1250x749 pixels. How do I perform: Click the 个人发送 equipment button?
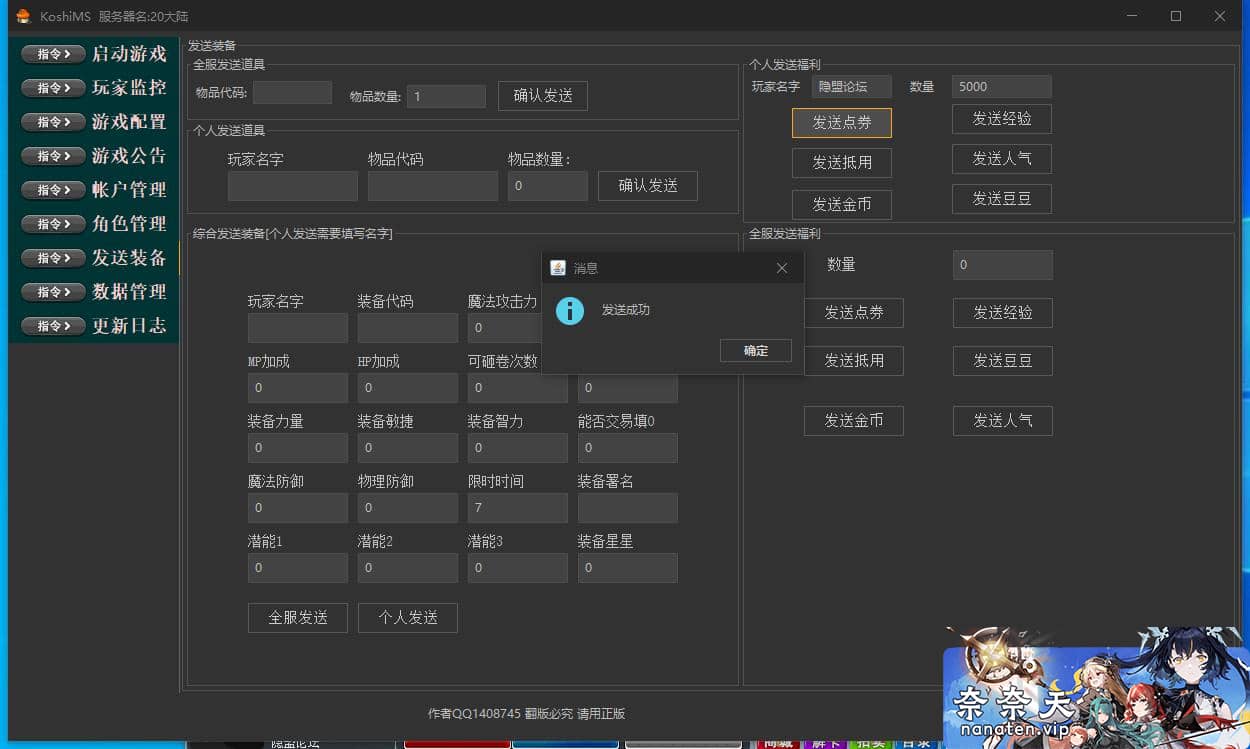(x=408, y=618)
